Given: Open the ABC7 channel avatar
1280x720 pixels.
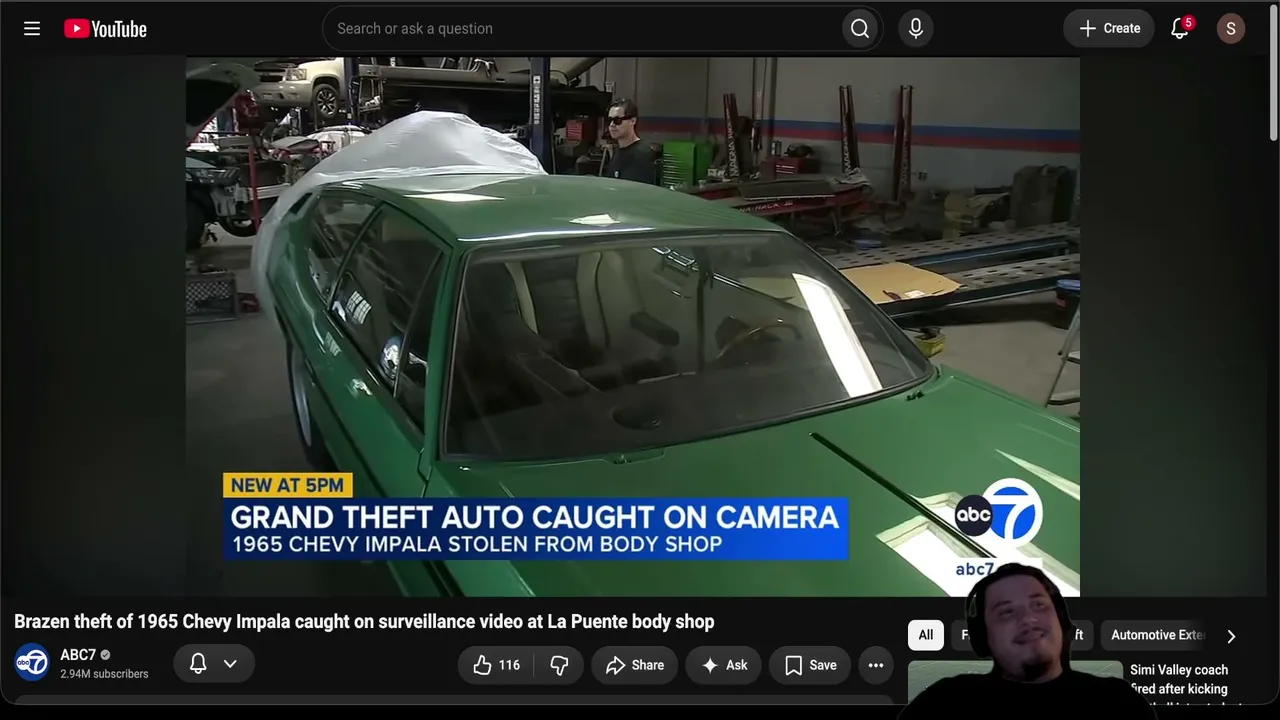Looking at the screenshot, I should point(32,663).
